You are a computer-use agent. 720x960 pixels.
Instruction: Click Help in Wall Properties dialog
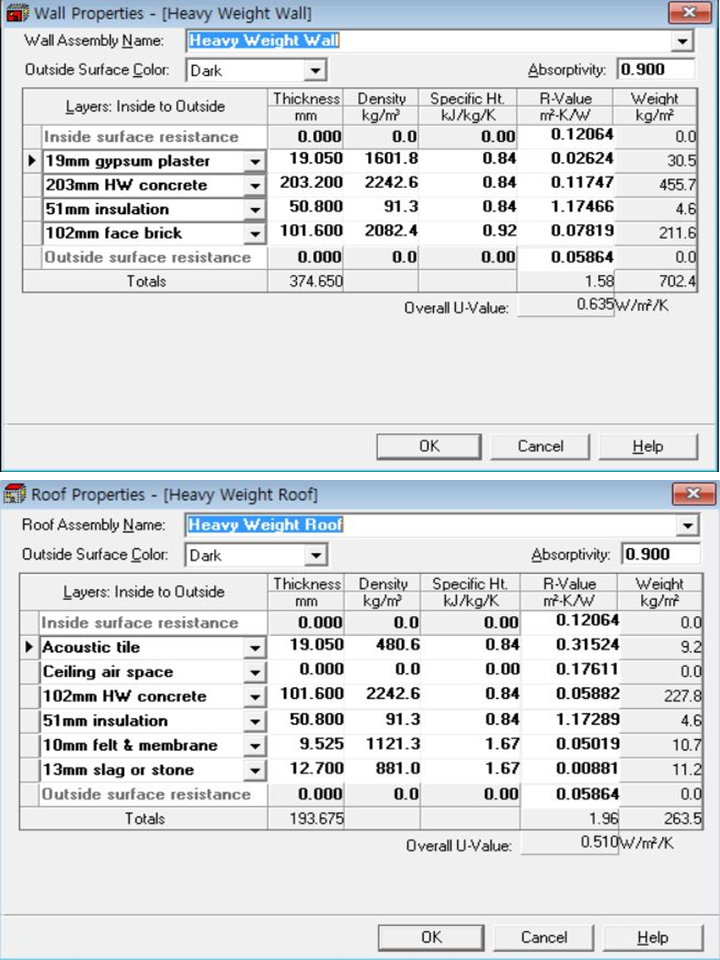pos(647,446)
